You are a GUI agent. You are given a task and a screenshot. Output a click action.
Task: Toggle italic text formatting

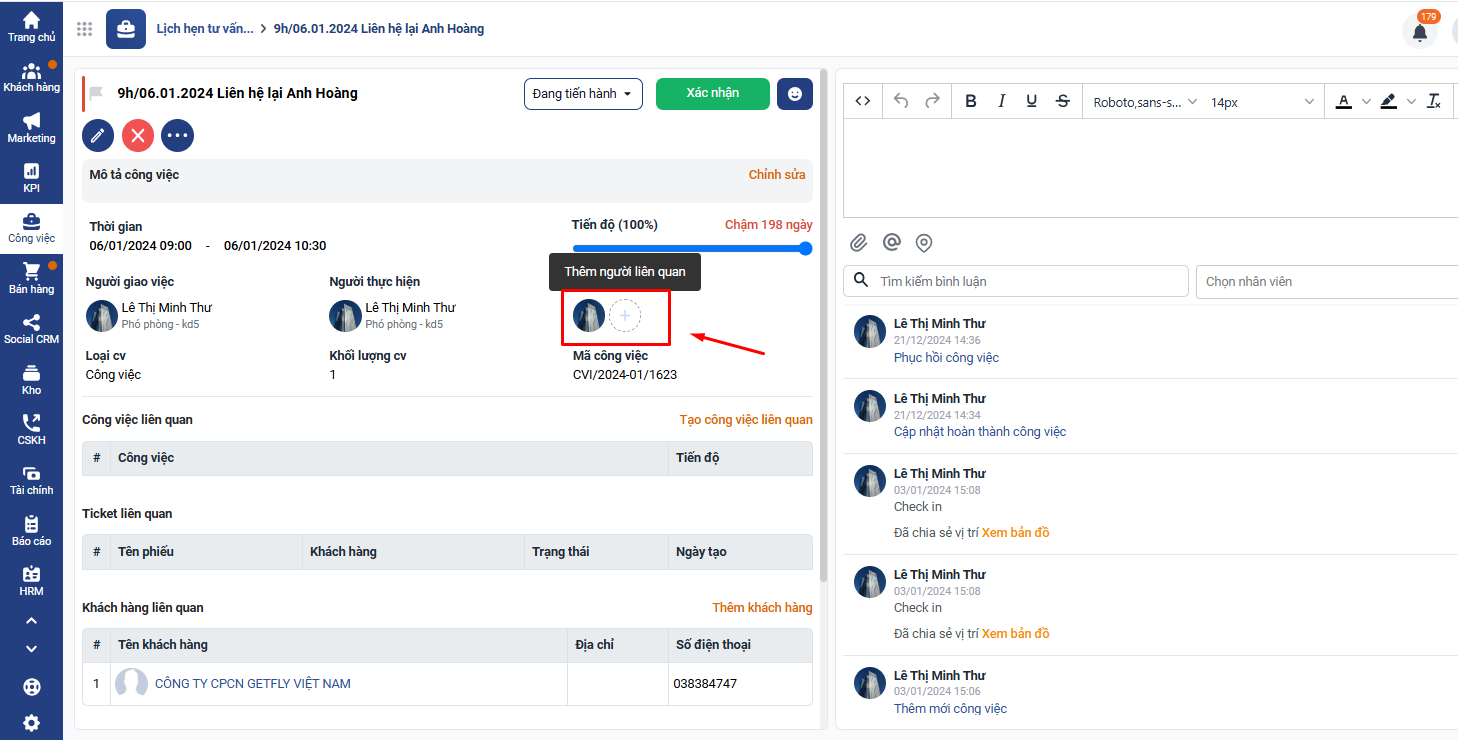[1001, 101]
